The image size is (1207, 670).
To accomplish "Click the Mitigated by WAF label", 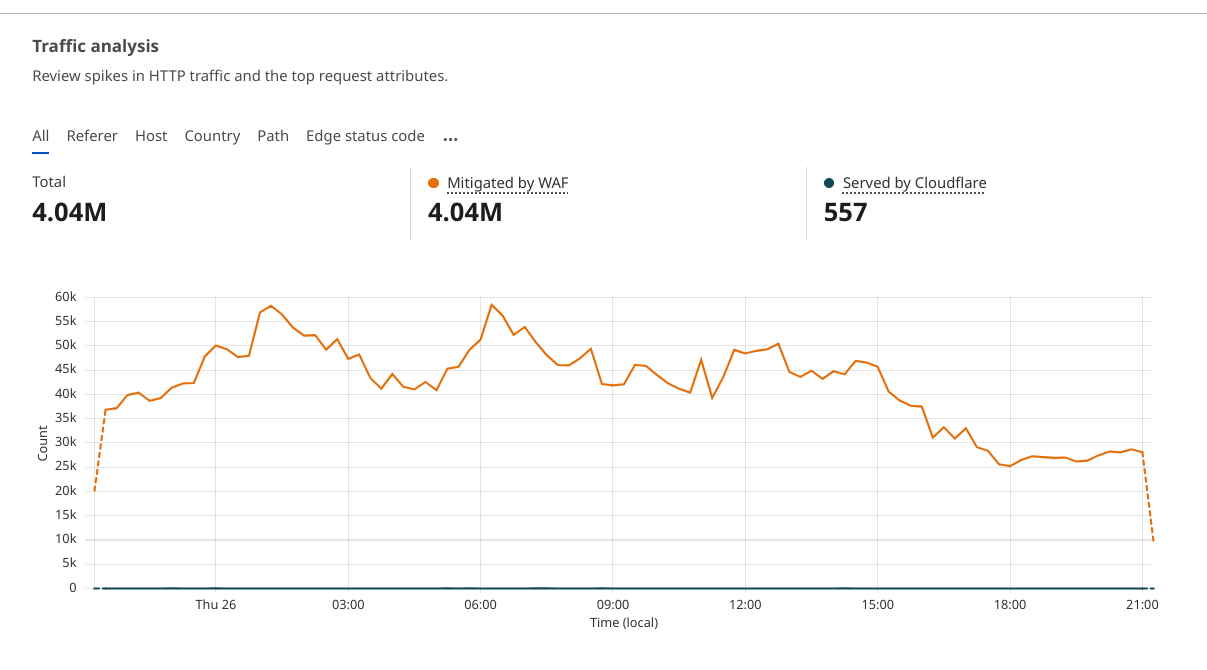I will coord(508,183).
